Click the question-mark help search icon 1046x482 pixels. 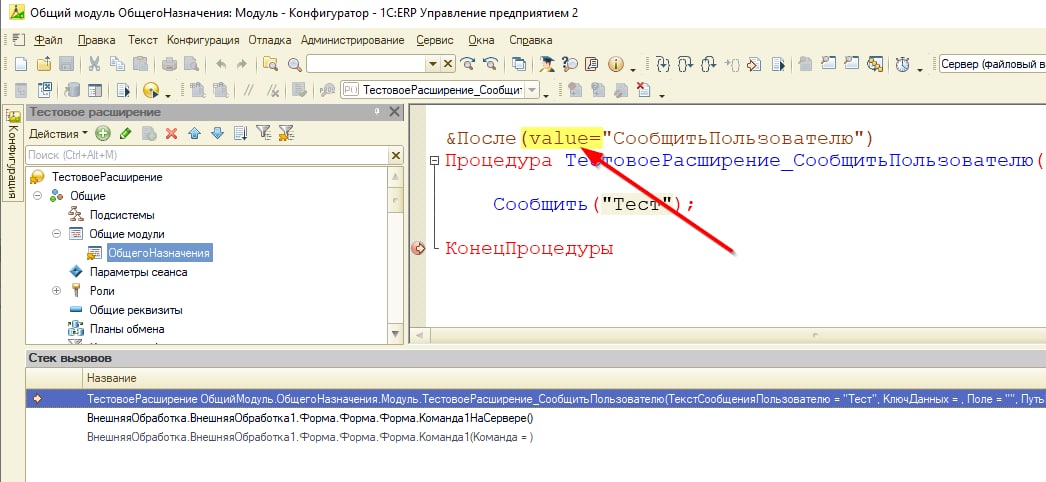pyautogui.click(x=570, y=64)
